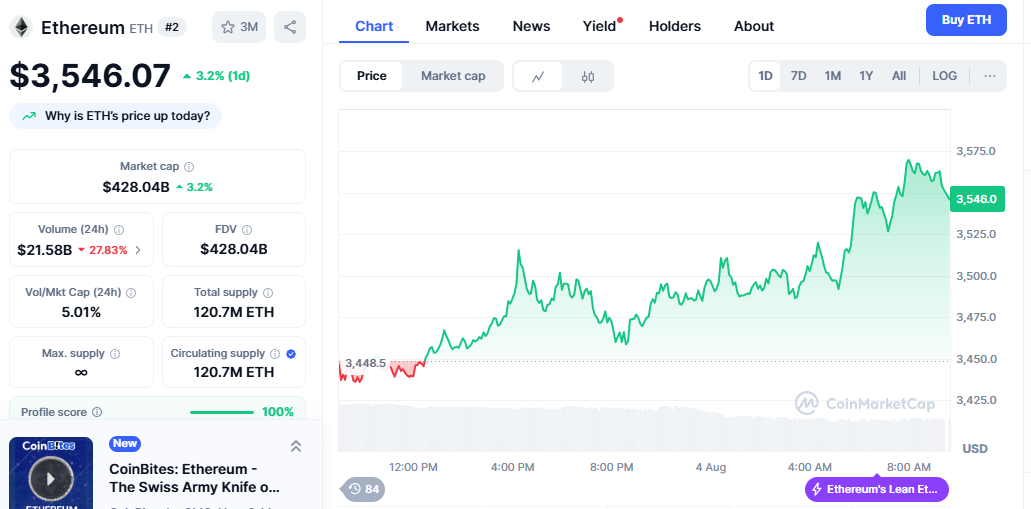Open the About tab

[x=754, y=26]
